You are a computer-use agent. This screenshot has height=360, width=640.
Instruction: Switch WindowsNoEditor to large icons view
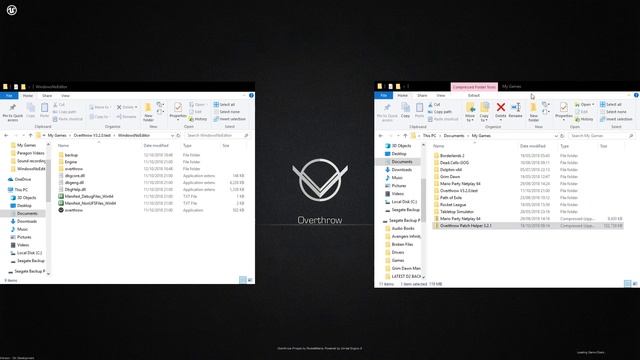pos(250,280)
